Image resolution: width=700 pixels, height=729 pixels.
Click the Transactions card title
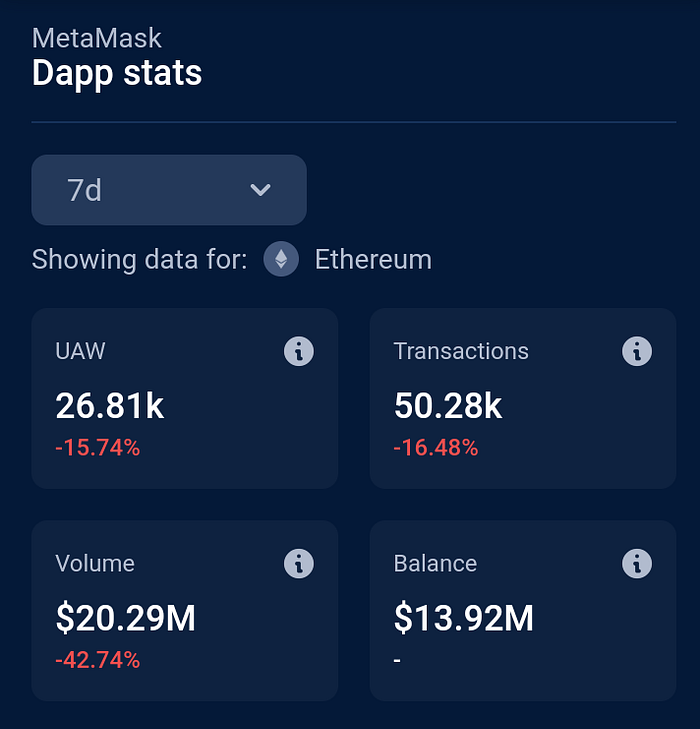[461, 352]
